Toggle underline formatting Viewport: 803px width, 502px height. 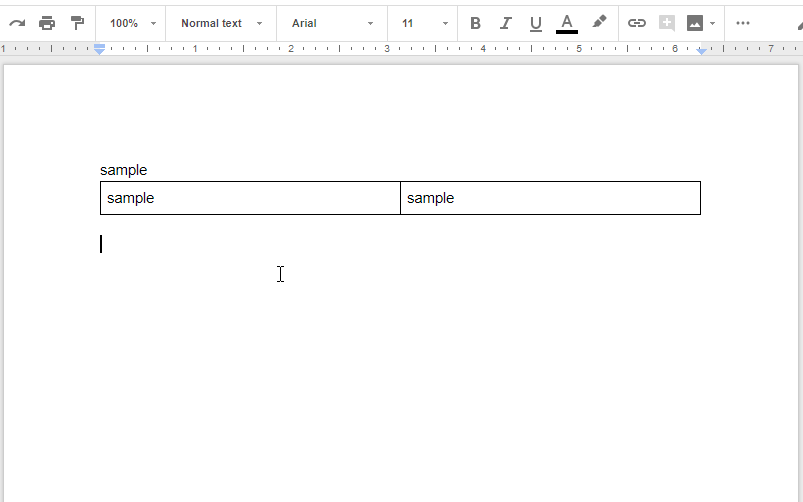click(536, 23)
